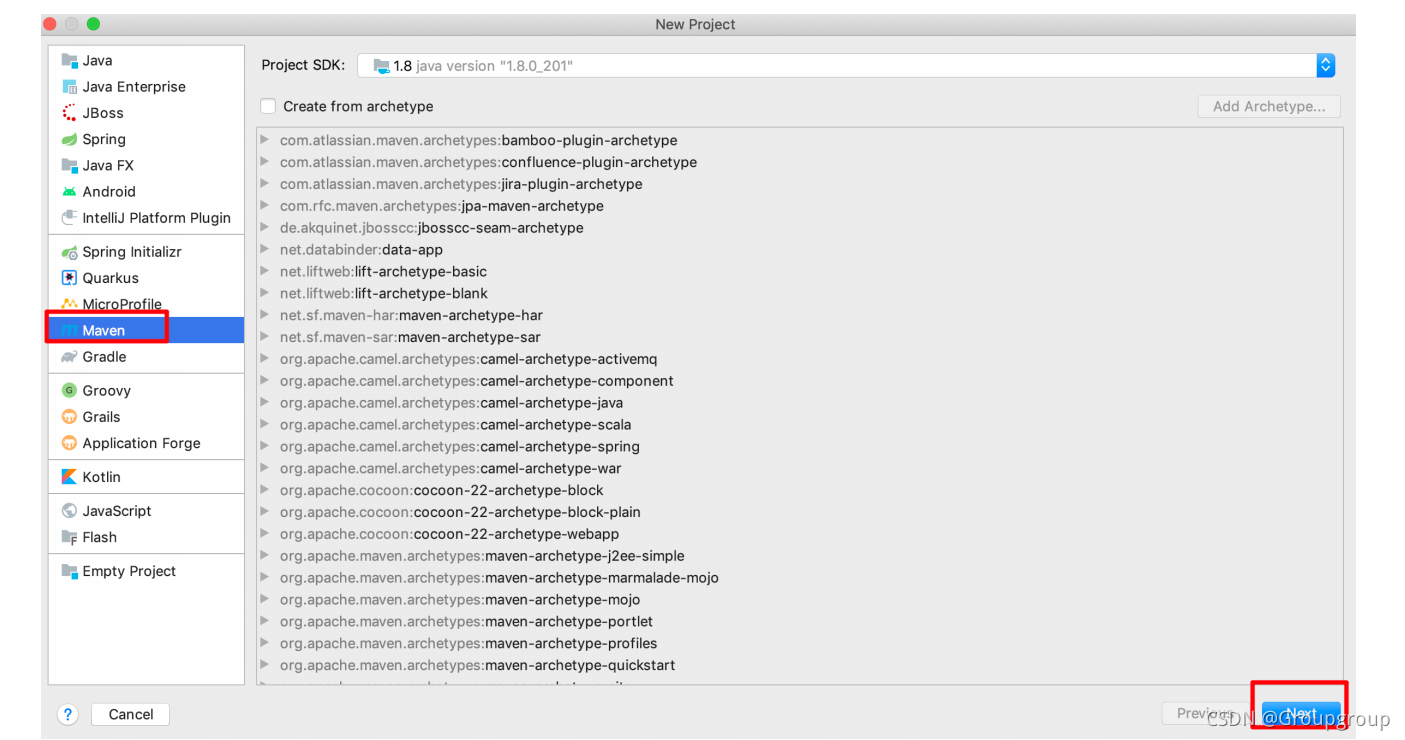Screen dimensions: 1405x740
Task: Select cocoon-22-archetype-block row
Action: coord(799,490)
